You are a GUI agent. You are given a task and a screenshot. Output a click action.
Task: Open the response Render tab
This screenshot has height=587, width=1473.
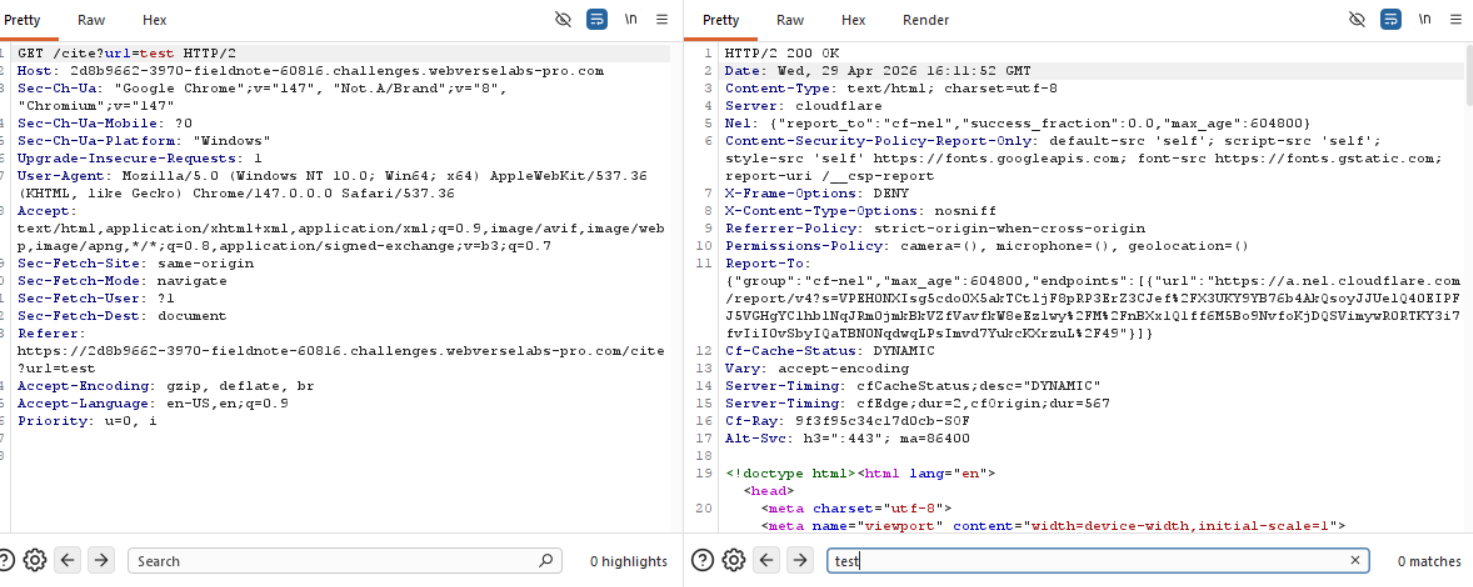tap(926, 20)
